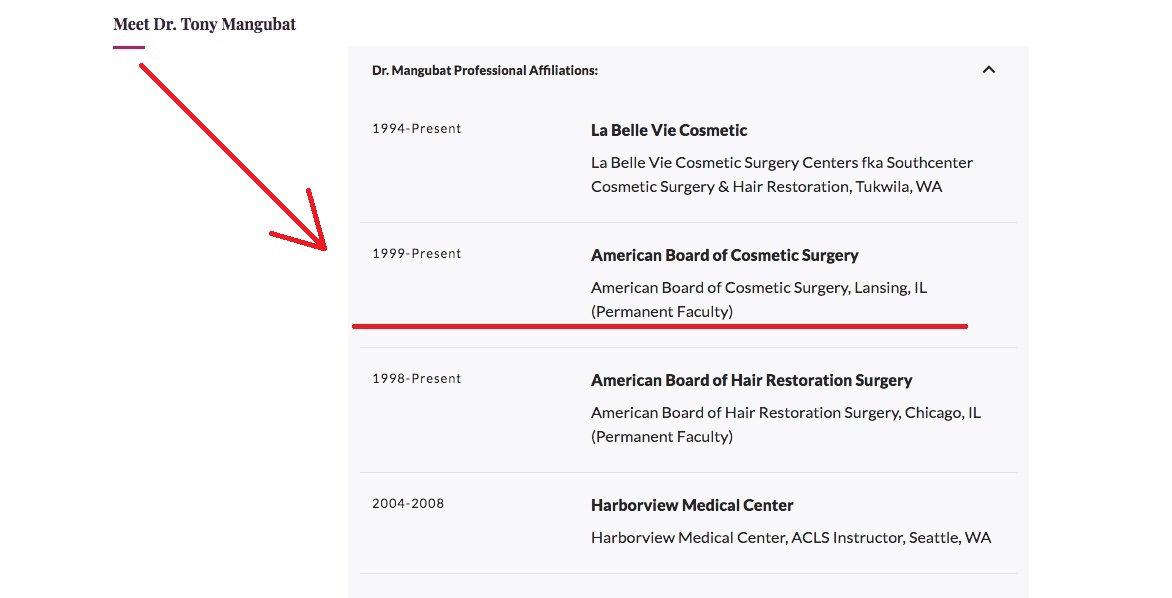Click the American Board of Cosmetic Surgery title

tap(724, 256)
